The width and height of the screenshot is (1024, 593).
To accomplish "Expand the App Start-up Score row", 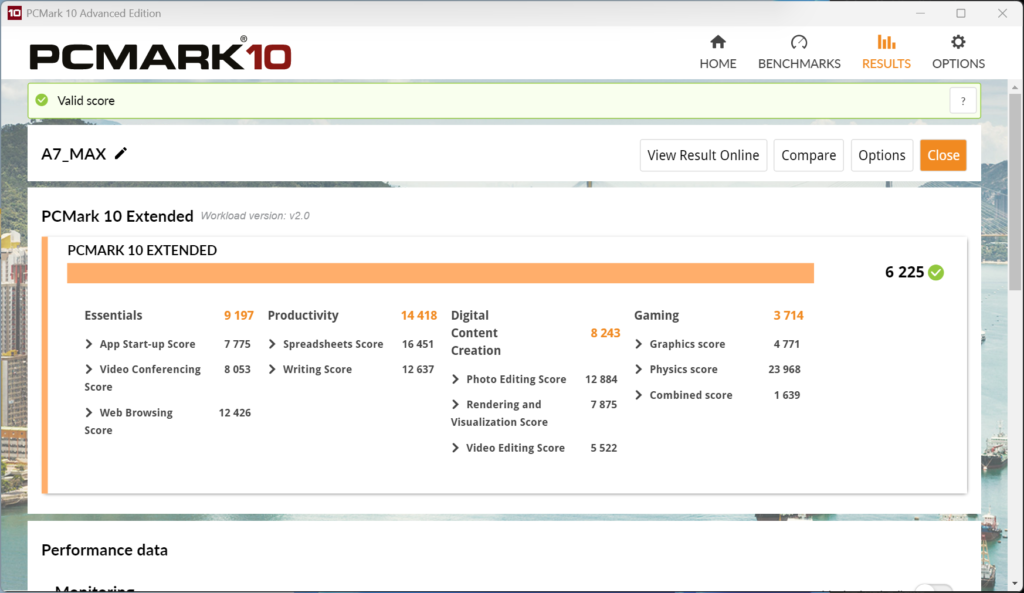I will (90, 344).
